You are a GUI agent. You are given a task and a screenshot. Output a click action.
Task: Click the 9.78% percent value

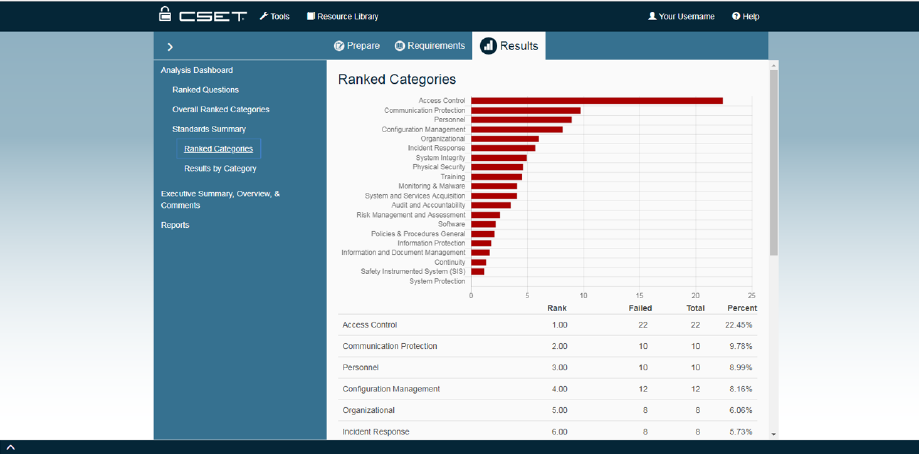[743, 346]
